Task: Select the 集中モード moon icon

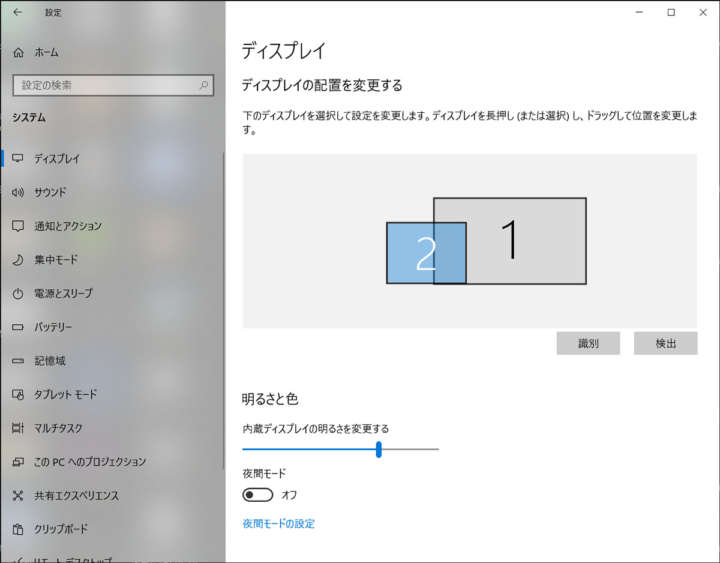Action: click(x=18, y=259)
